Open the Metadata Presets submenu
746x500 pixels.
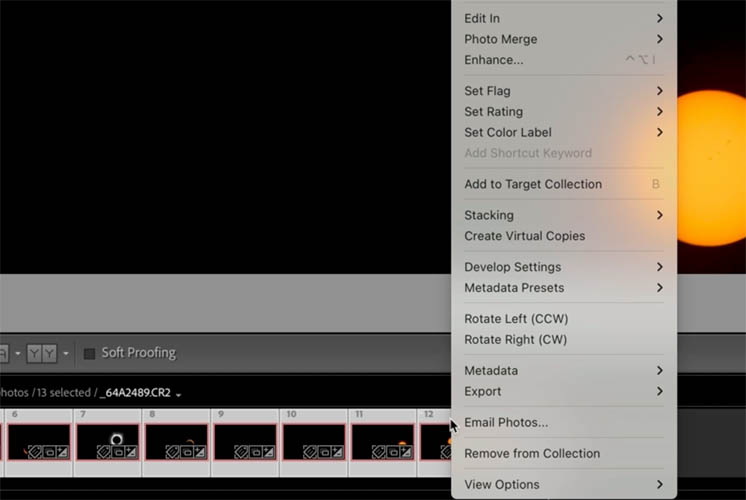point(563,288)
